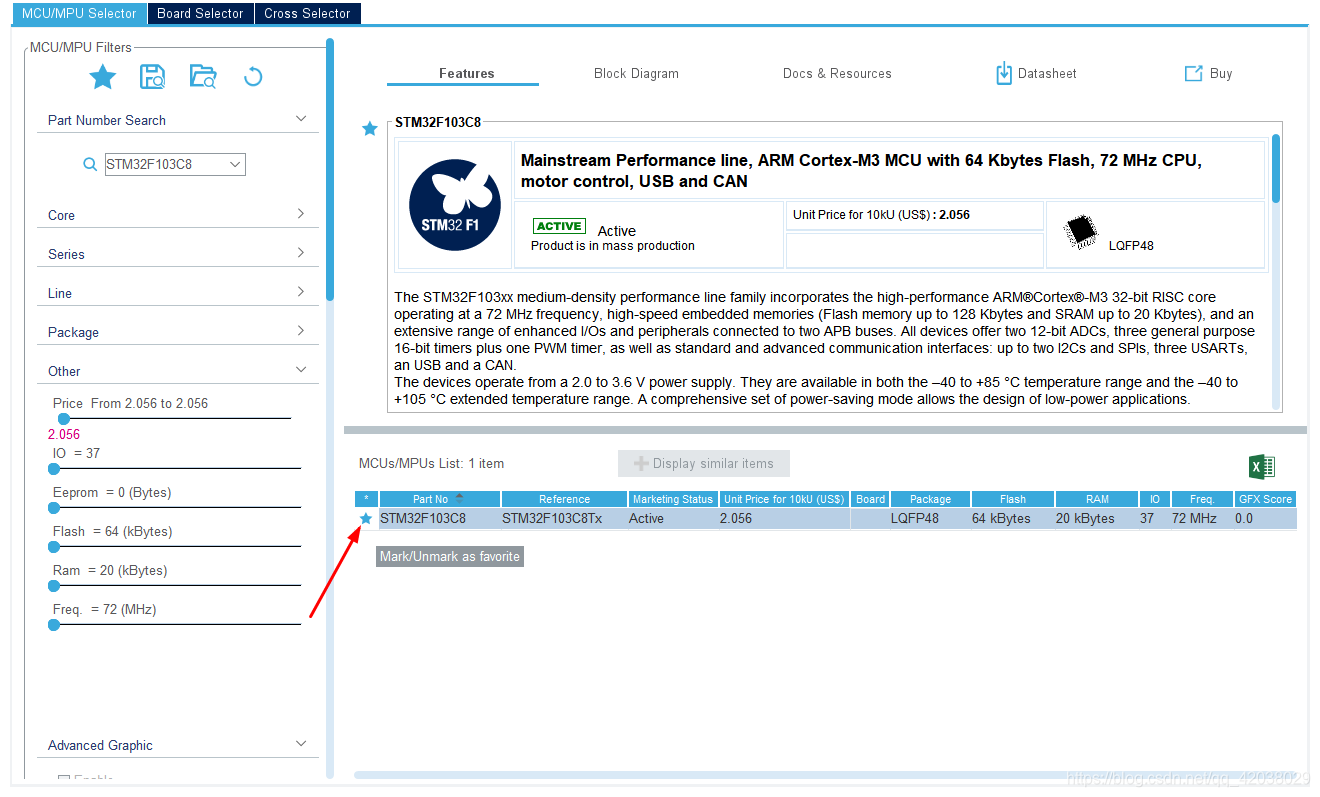Open the Part Number combo box dropdown
This screenshot has width=1320, height=797.
(235, 164)
